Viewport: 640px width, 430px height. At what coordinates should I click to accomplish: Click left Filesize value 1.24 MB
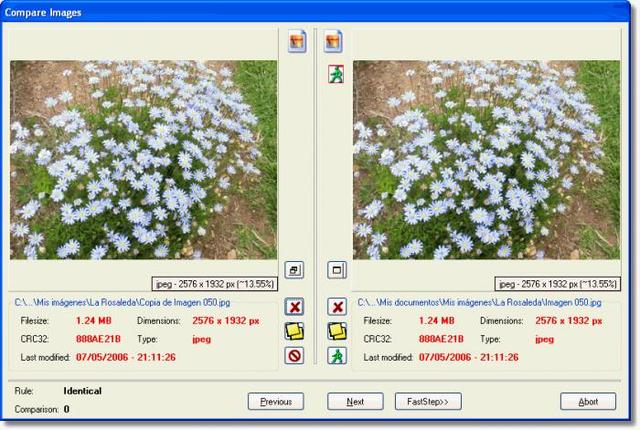93,321
